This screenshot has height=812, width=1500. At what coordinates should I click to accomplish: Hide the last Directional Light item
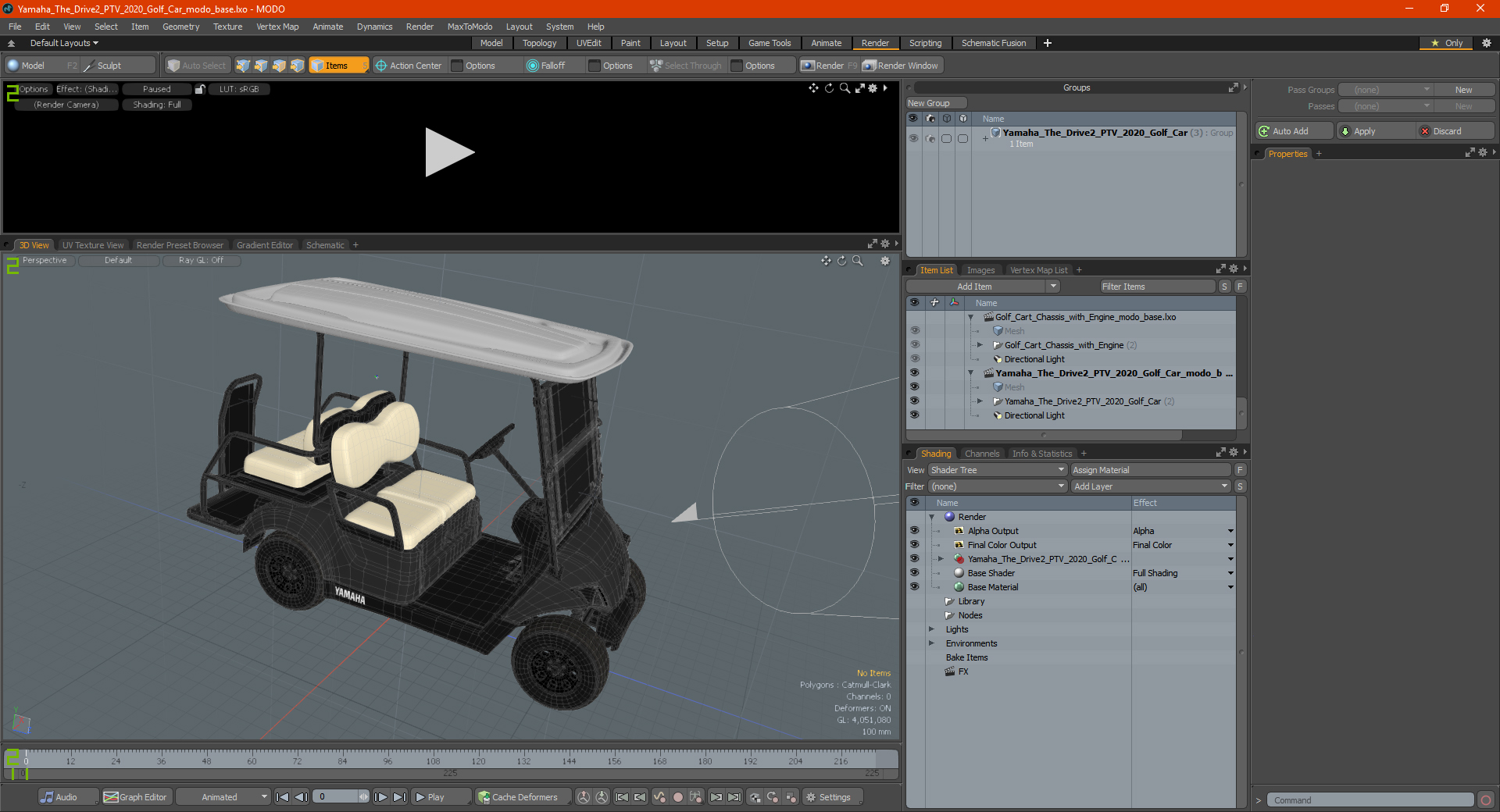pyautogui.click(x=914, y=415)
